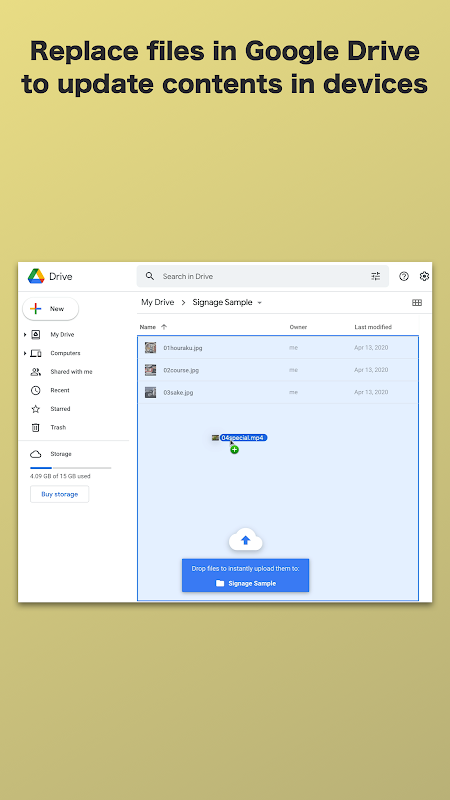This screenshot has height=800, width=450.
Task: Expand the My Drive tree arrow
Action: click(x=24, y=335)
